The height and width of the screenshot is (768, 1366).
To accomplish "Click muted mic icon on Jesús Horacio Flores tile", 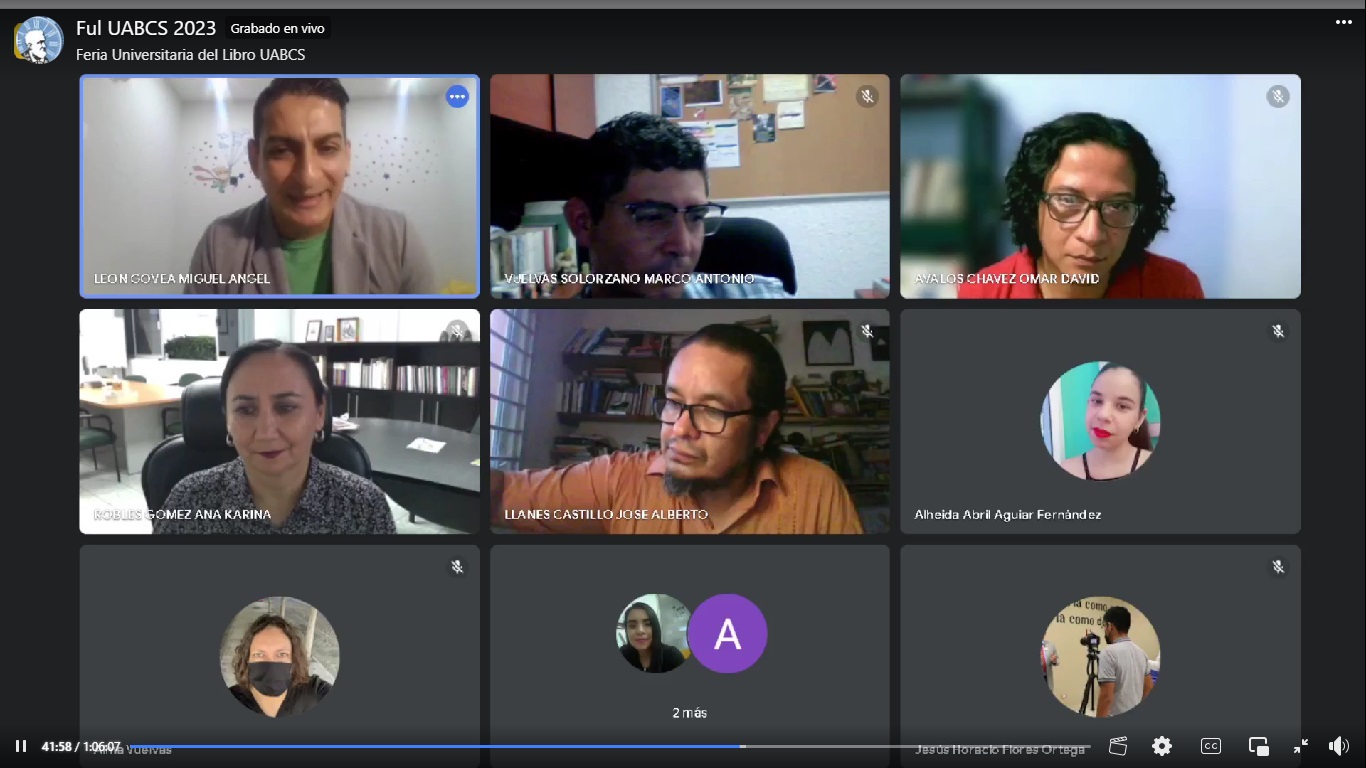I will (x=1277, y=567).
